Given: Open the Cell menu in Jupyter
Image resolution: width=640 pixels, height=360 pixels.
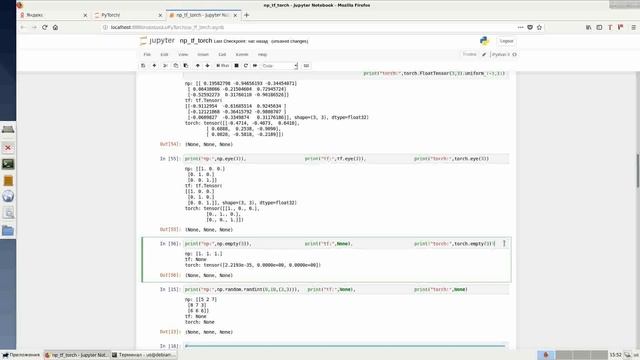Looking at the screenshot, I should pyautogui.click(x=222, y=54).
